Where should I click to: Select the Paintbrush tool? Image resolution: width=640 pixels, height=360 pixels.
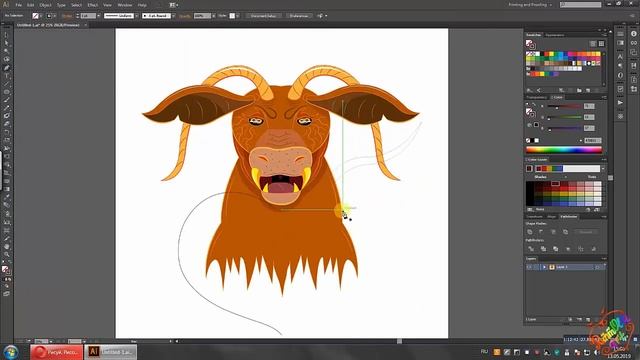[7, 100]
